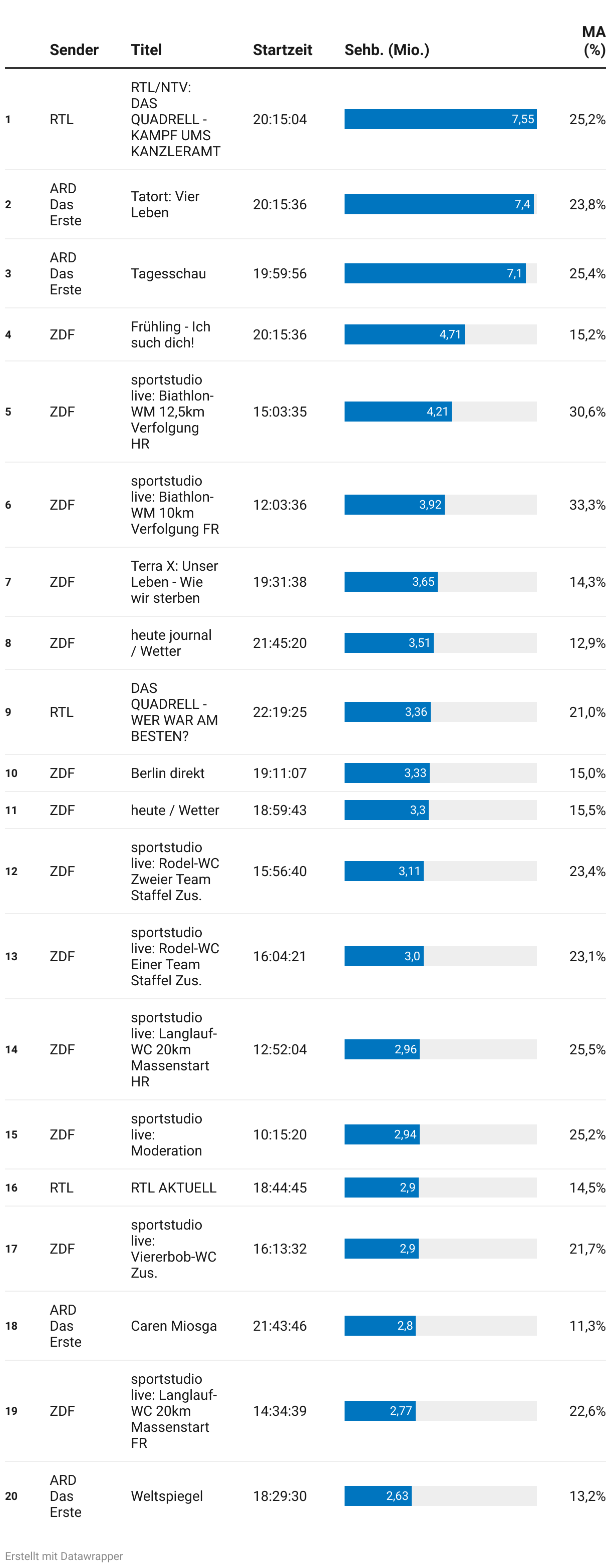This screenshot has height=1568, width=611.
Task: Click the "RTL AKTUELL" title
Action: pyautogui.click(x=174, y=1188)
